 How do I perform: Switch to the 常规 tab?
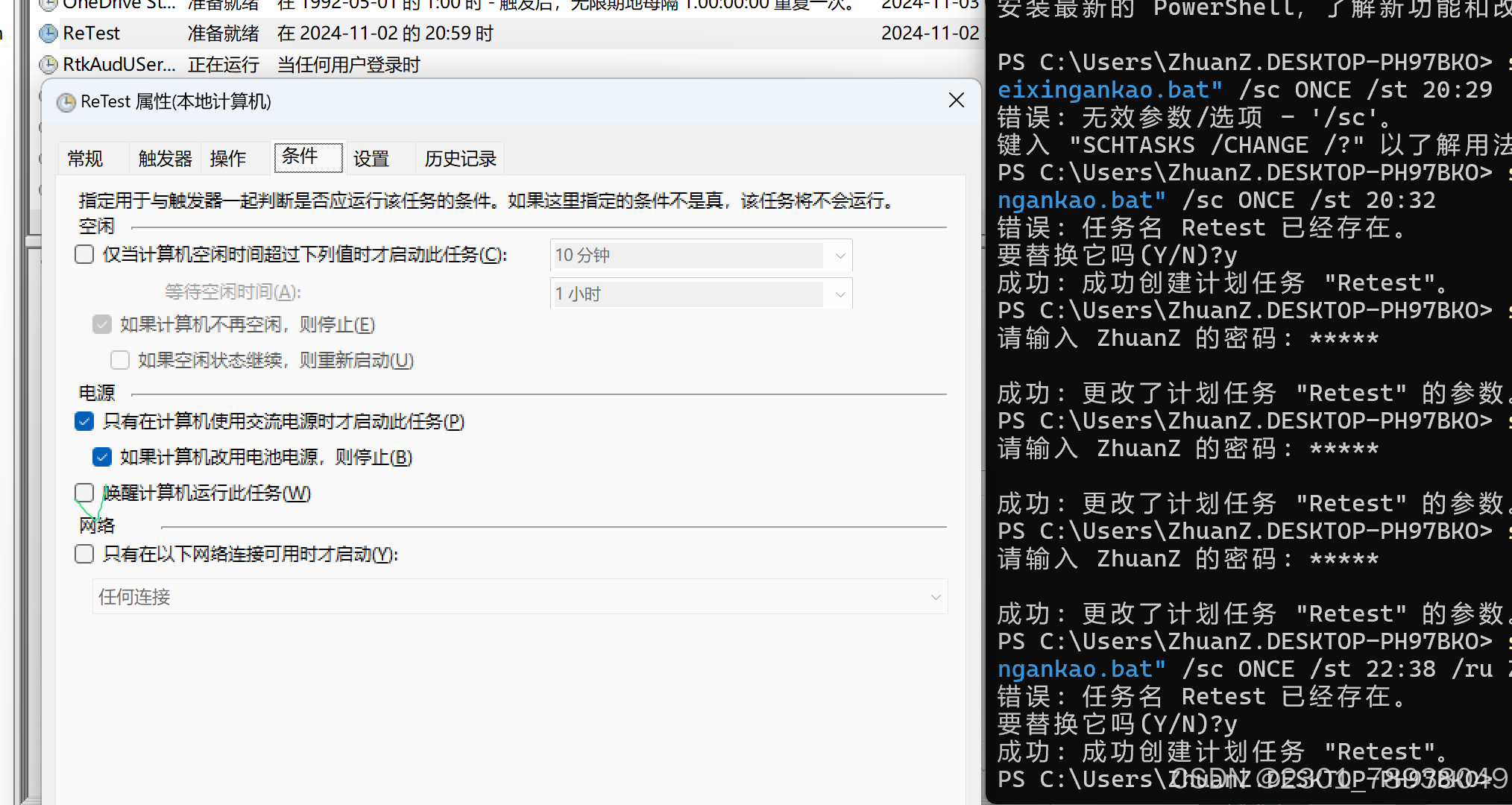pyautogui.click(x=86, y=159)
